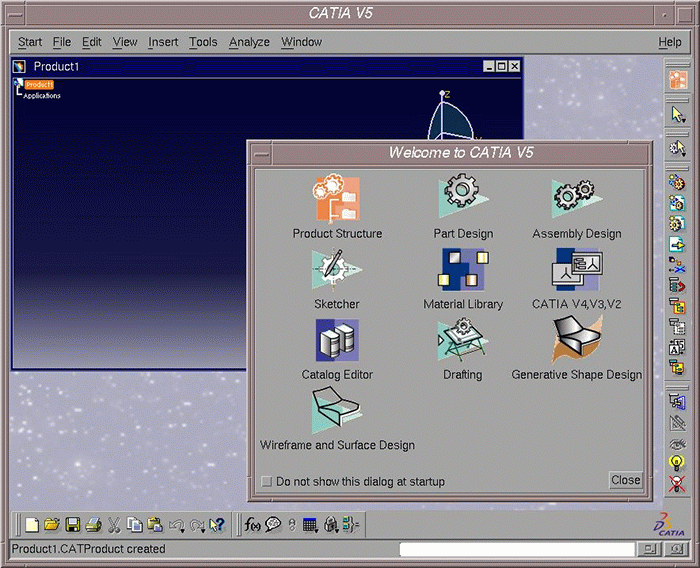Click blue X replace icon in right toolbar
The width and height of the screenshot is (700, 568).
677,265
